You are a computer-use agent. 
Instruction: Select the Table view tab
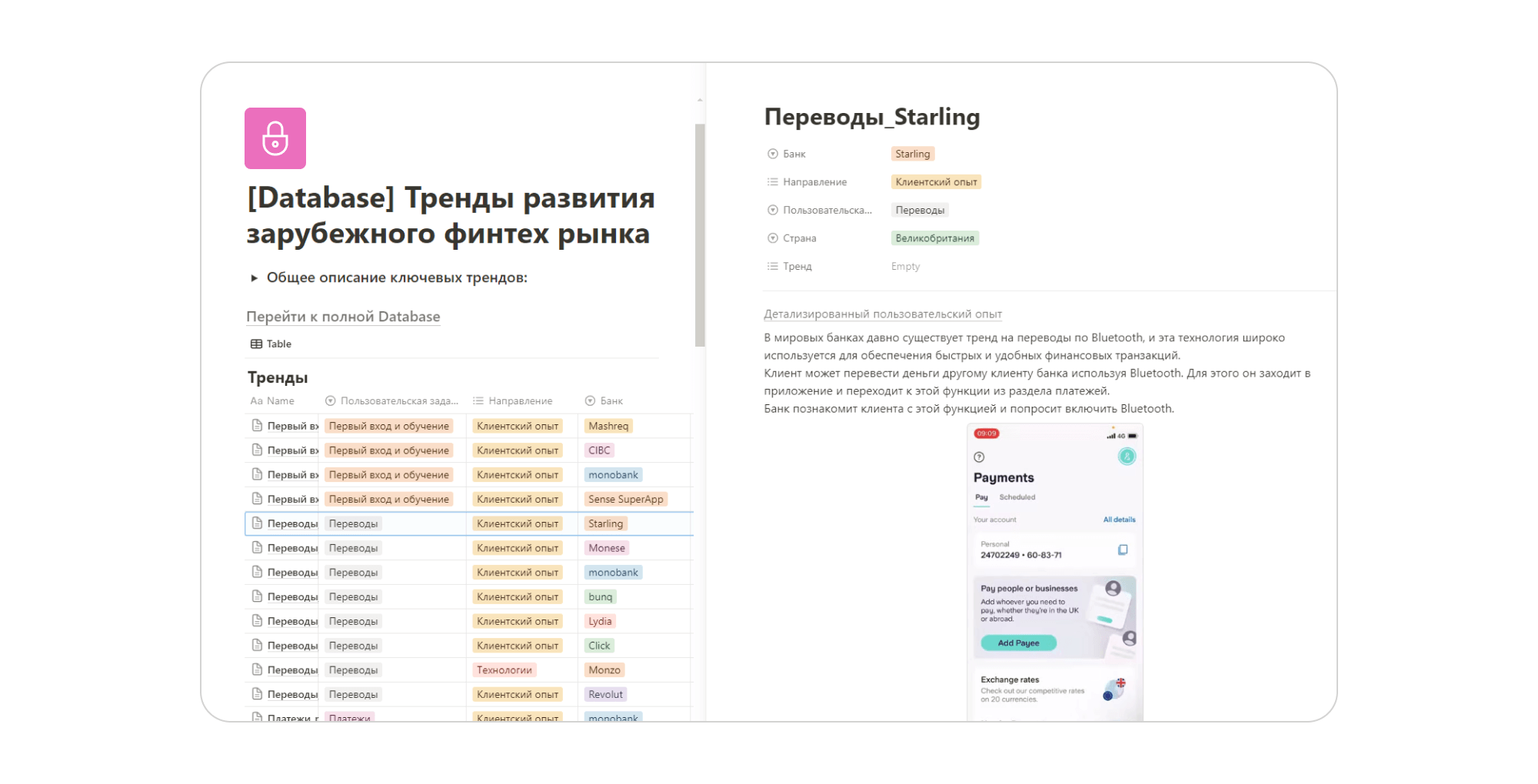271,344
